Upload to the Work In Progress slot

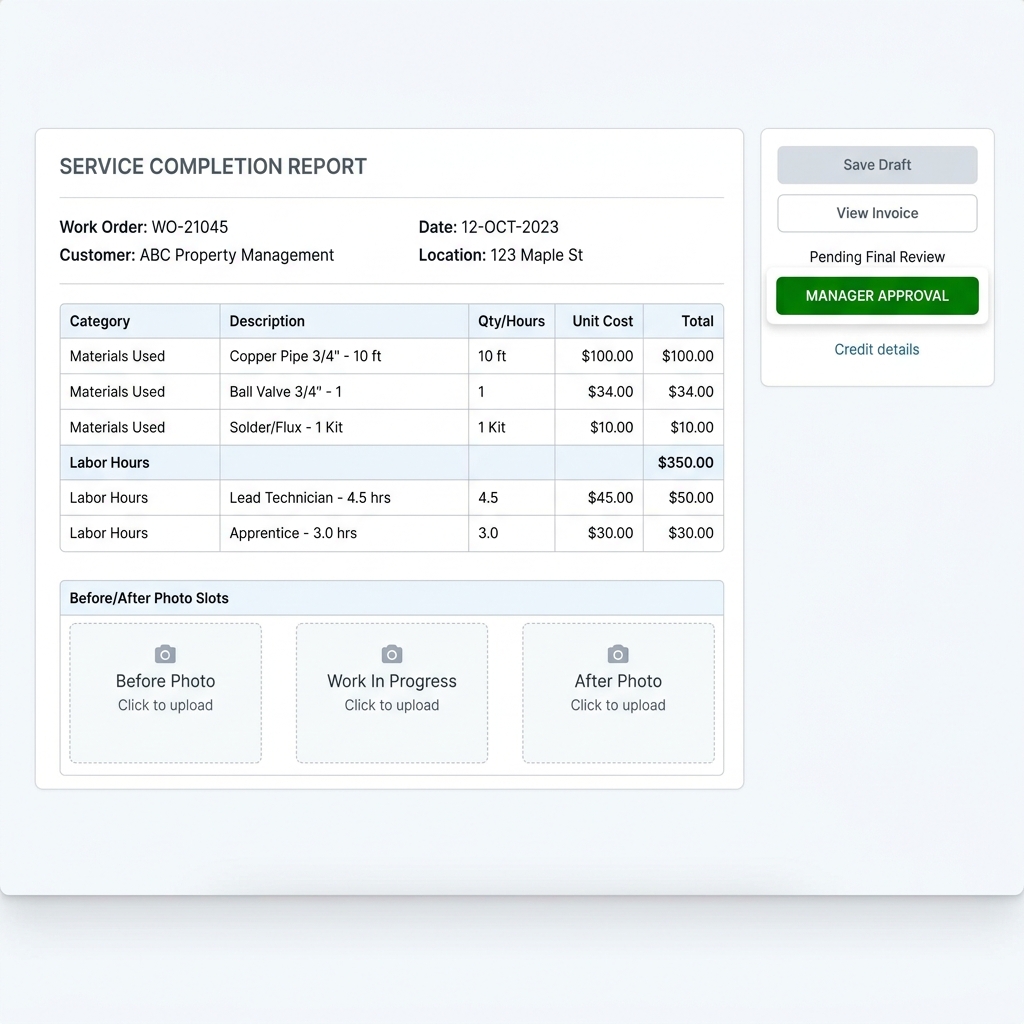point(392,693)
